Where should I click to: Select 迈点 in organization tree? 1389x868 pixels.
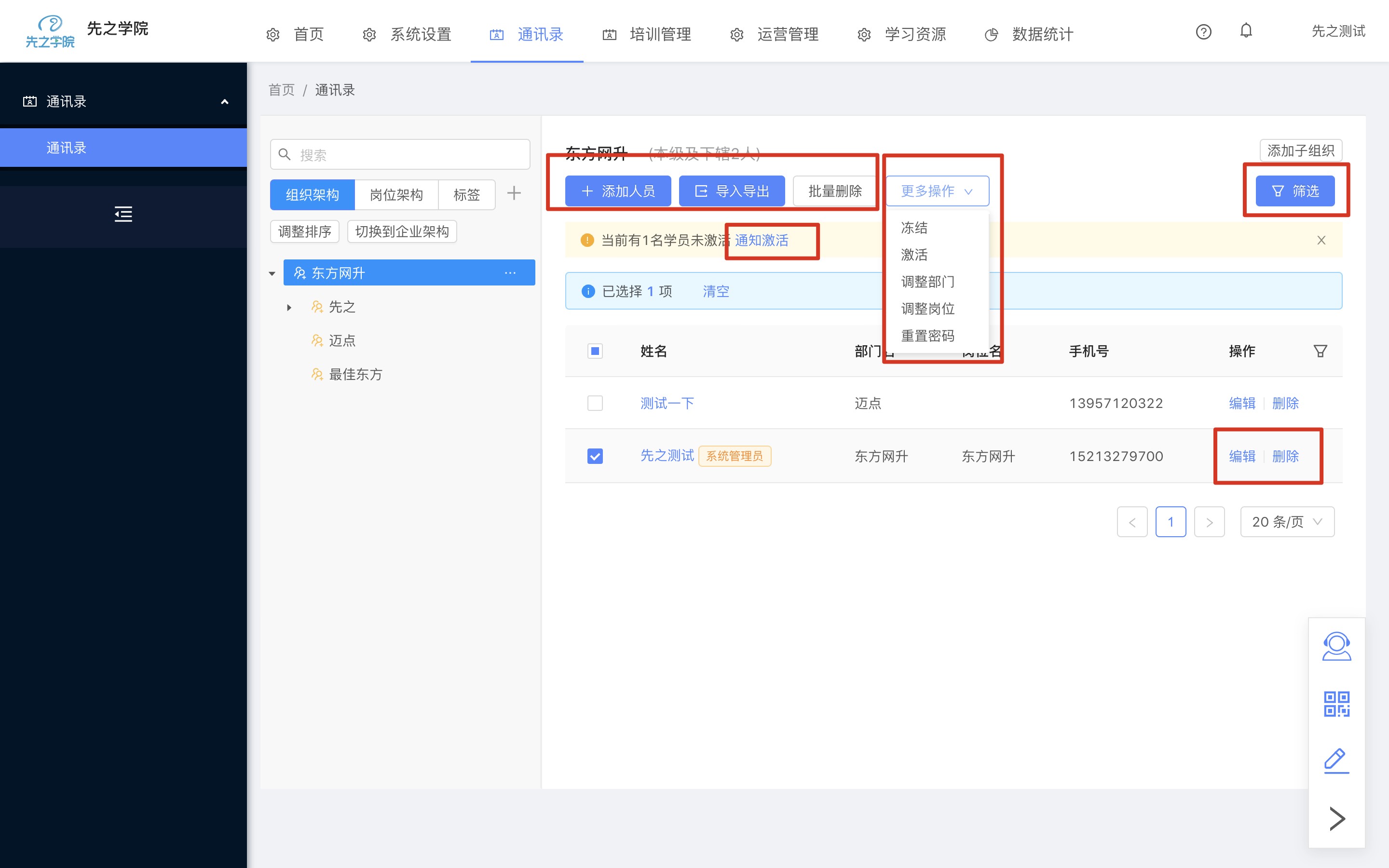pyautogui.click(x=342, y=340)
